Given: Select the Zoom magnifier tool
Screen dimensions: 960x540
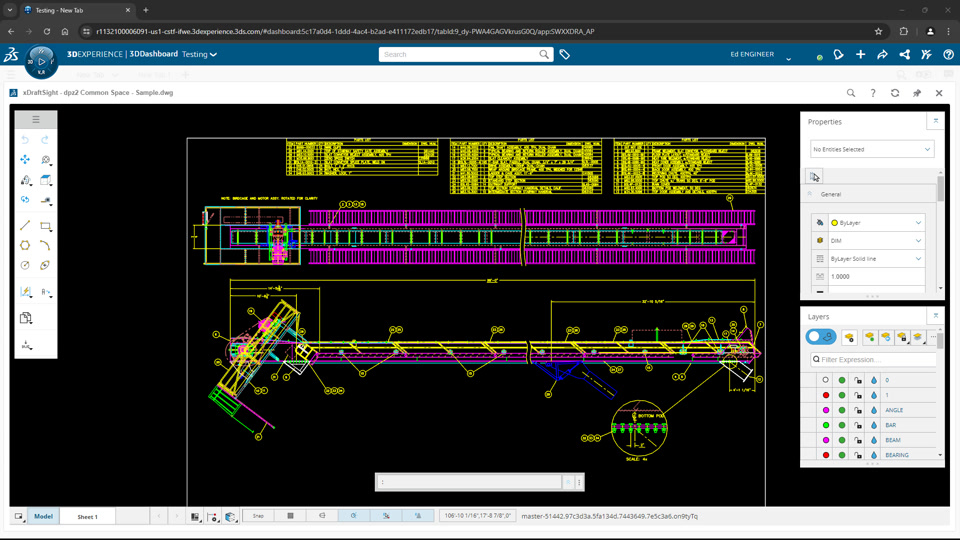Looking at the screenshot, I should 45,160.
